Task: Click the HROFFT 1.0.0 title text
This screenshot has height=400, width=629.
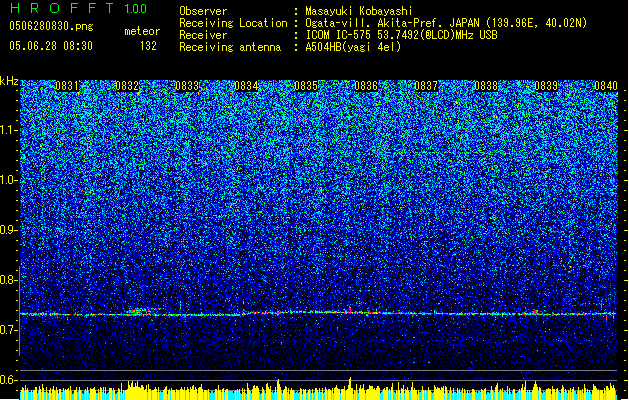Action: (x=78, y=8)
